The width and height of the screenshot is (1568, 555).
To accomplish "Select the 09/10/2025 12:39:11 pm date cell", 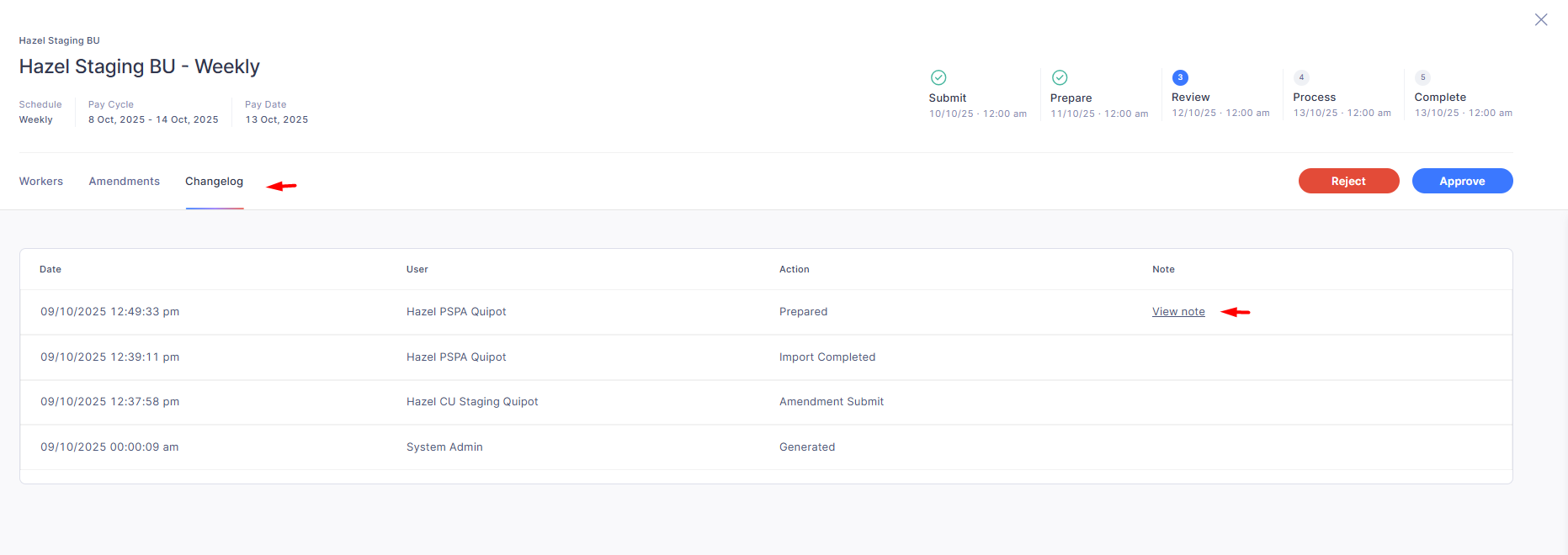I will (110, 357).
